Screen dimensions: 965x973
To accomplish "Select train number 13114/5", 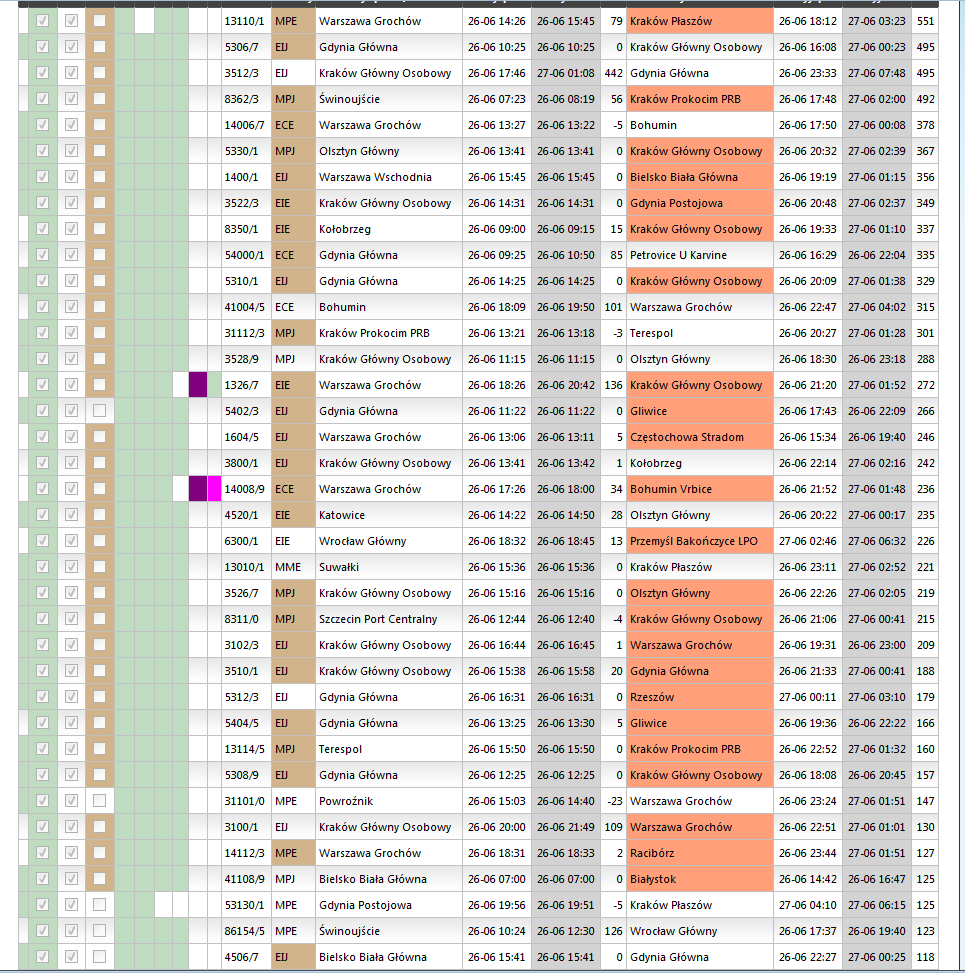I will click(245, 749).
